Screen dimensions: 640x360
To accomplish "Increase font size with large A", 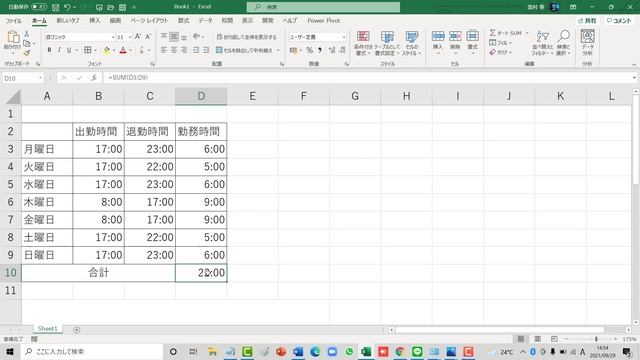I will pos(138,37).
